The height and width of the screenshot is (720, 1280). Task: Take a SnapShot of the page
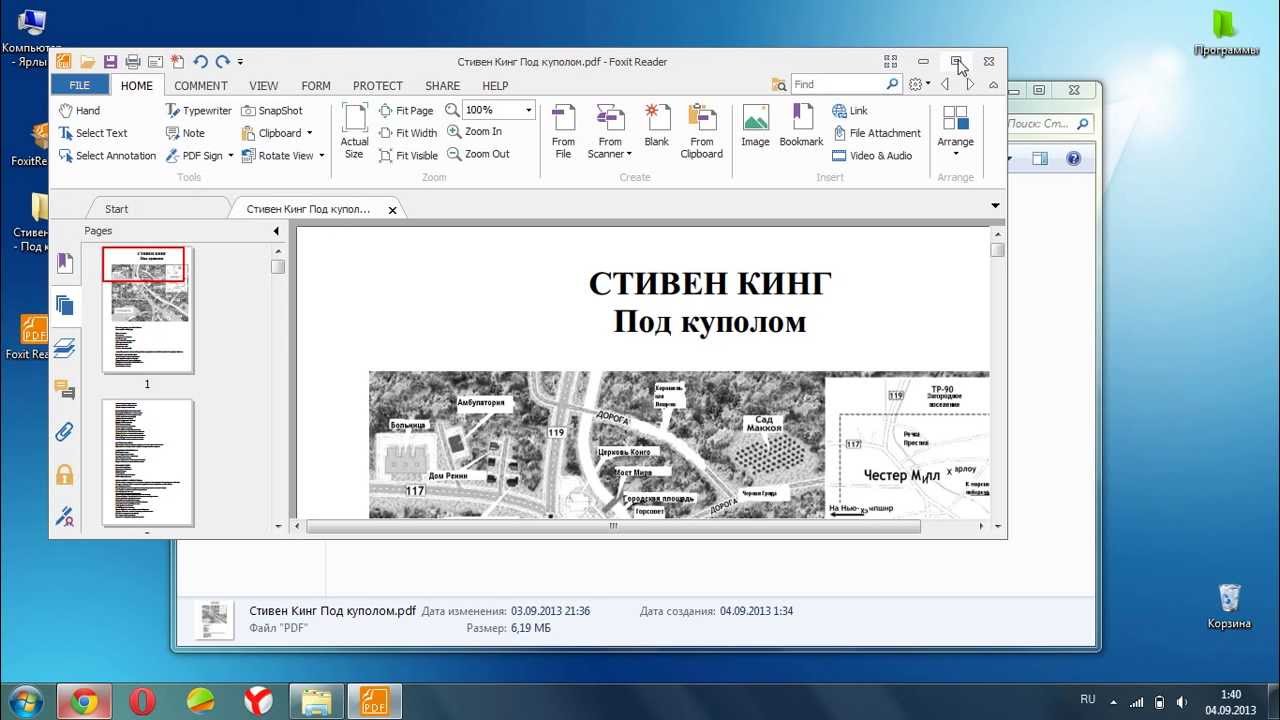tap(272, 111)
